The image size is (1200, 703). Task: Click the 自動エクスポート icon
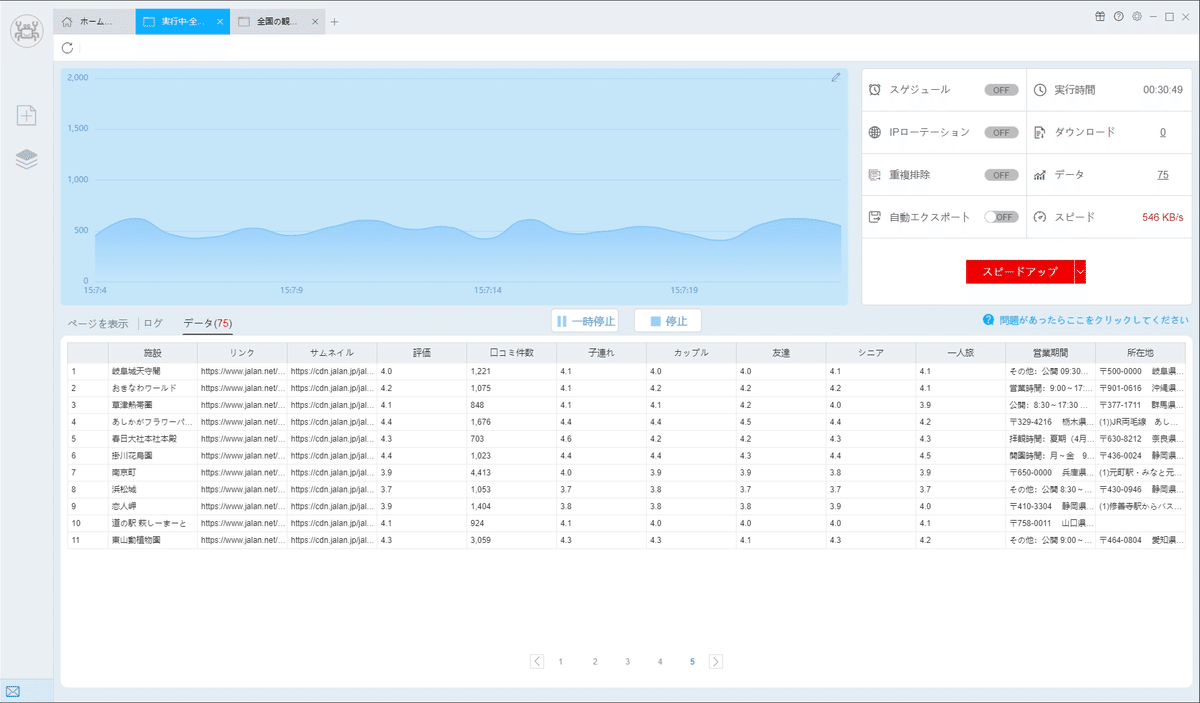pos(875,217)
